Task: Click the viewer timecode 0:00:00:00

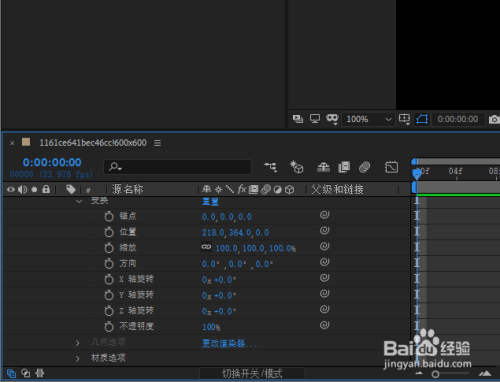Action: [x=458, y=119]
